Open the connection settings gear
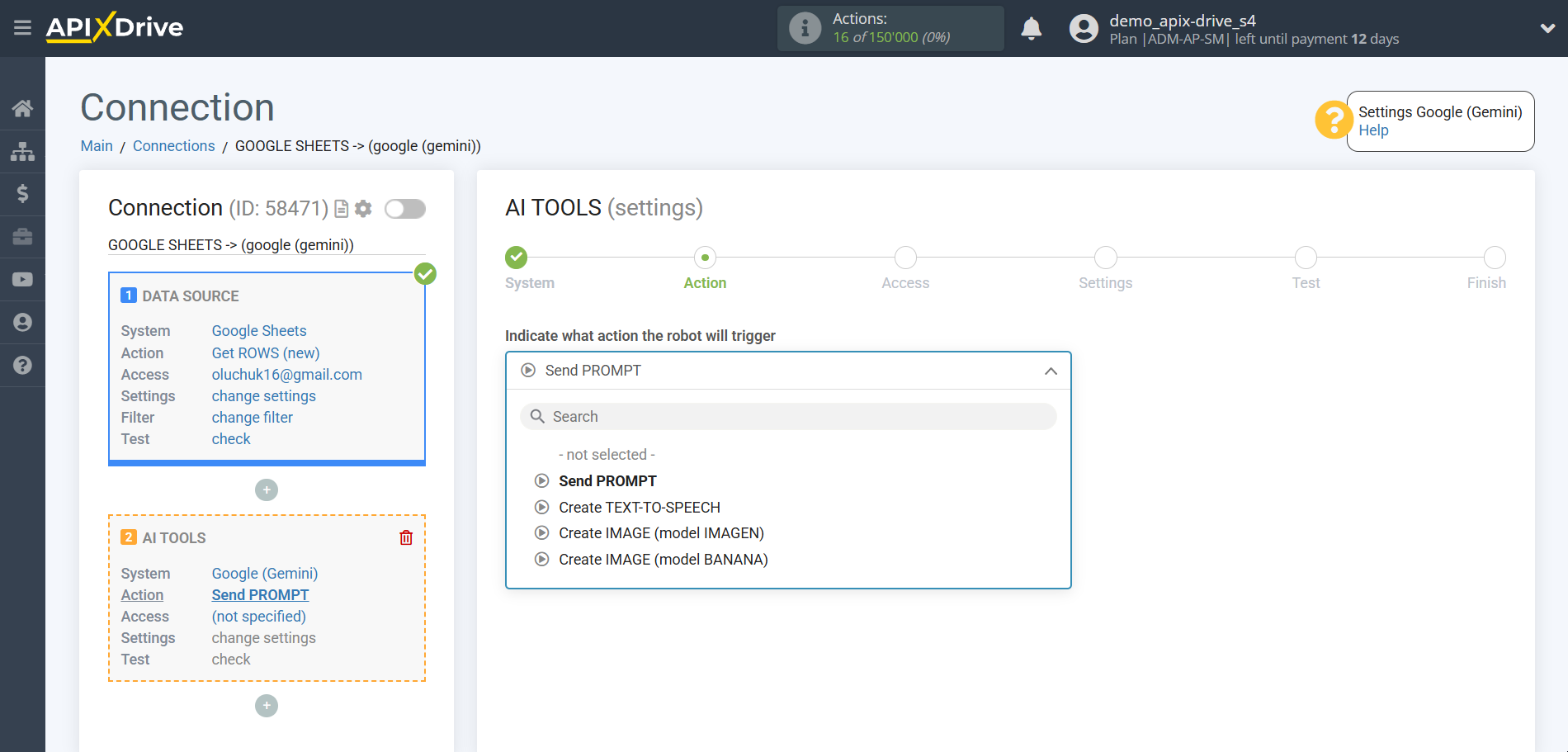Screen dimensions: 1568x752 point(363,209)
